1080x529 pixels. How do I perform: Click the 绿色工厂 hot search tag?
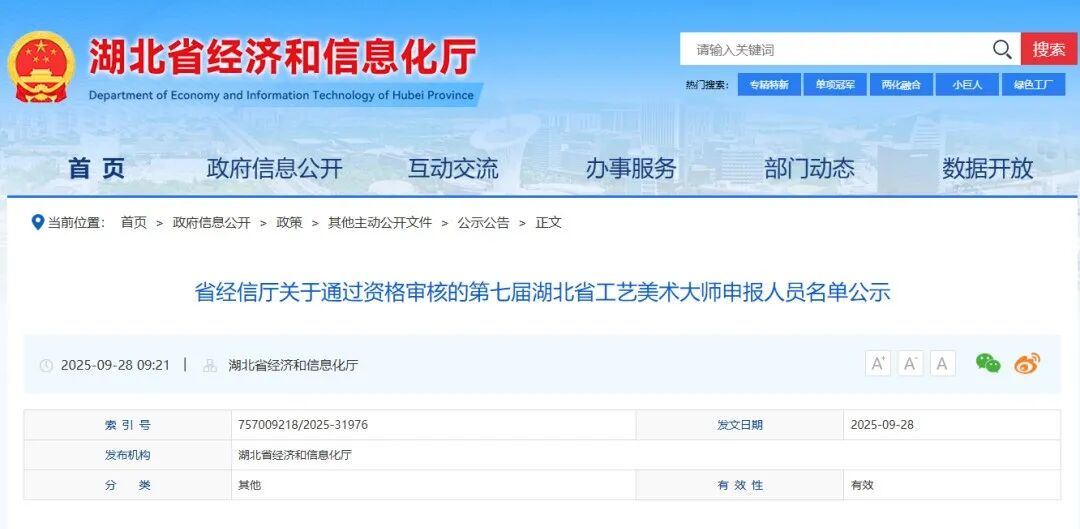(1033, 85)
